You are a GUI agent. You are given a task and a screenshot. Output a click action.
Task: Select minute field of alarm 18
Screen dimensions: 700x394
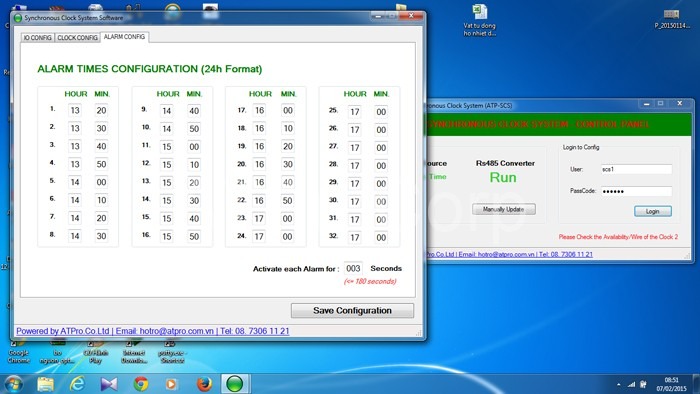point(288,129)
